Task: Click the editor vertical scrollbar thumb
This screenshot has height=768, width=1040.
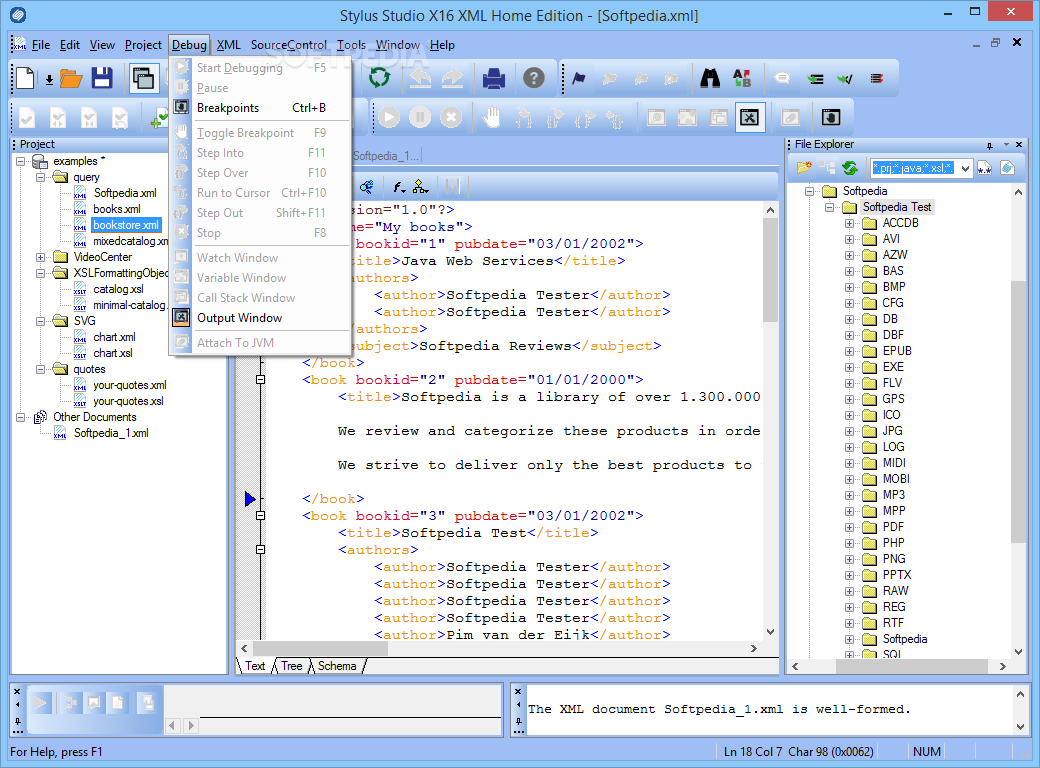Action: coord(770,270)
